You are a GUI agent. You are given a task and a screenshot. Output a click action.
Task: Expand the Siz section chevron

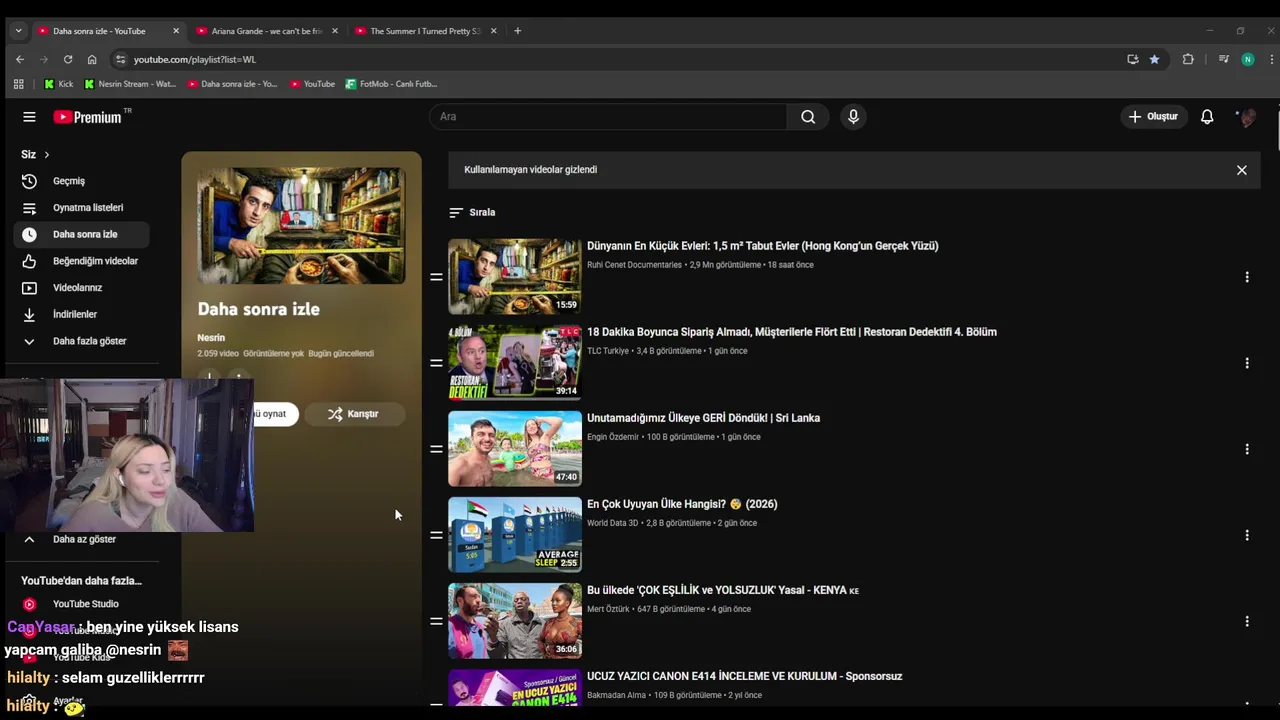point(46,155)
